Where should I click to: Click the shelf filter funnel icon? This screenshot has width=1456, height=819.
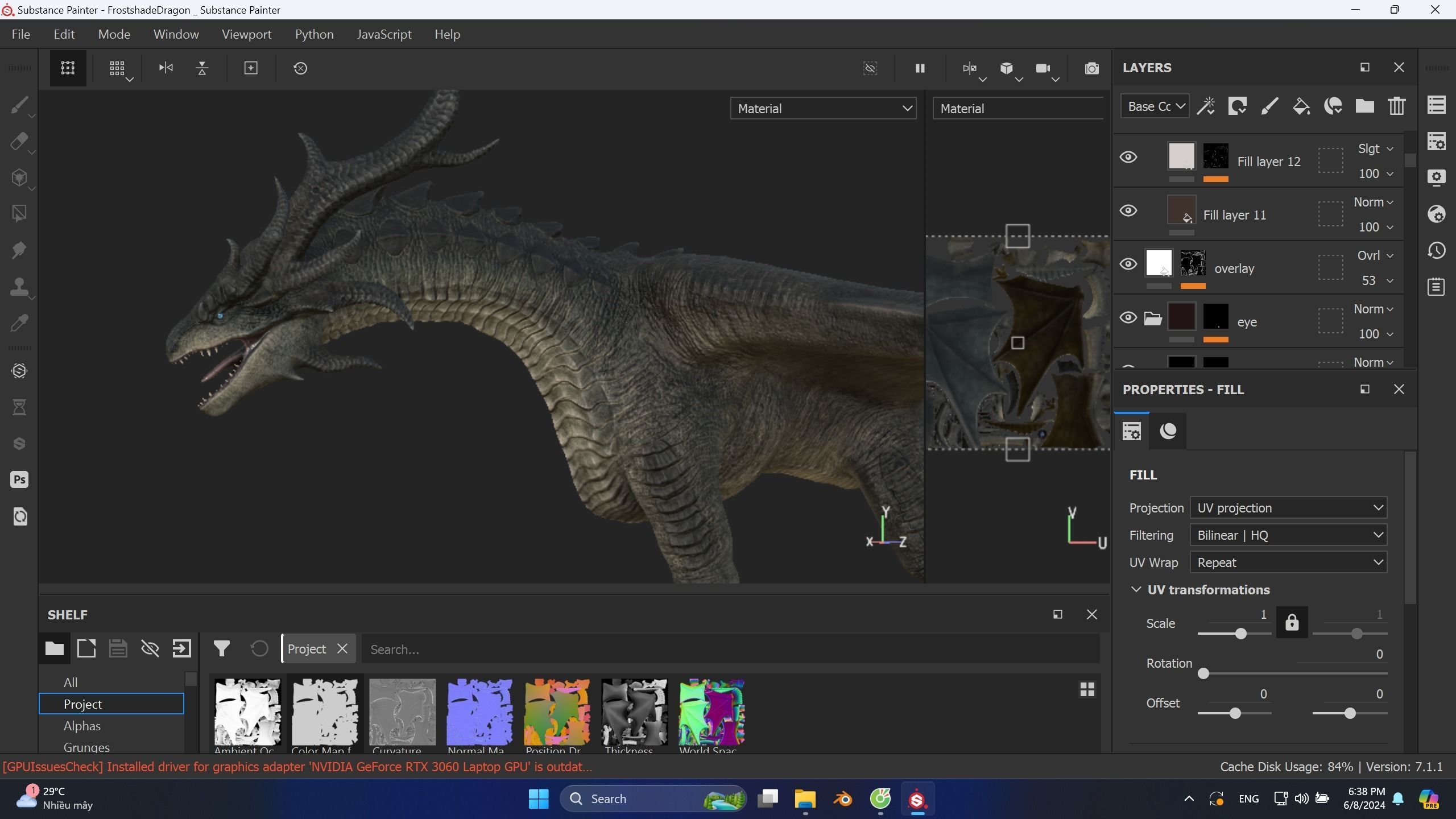click(x=221, y=648)
